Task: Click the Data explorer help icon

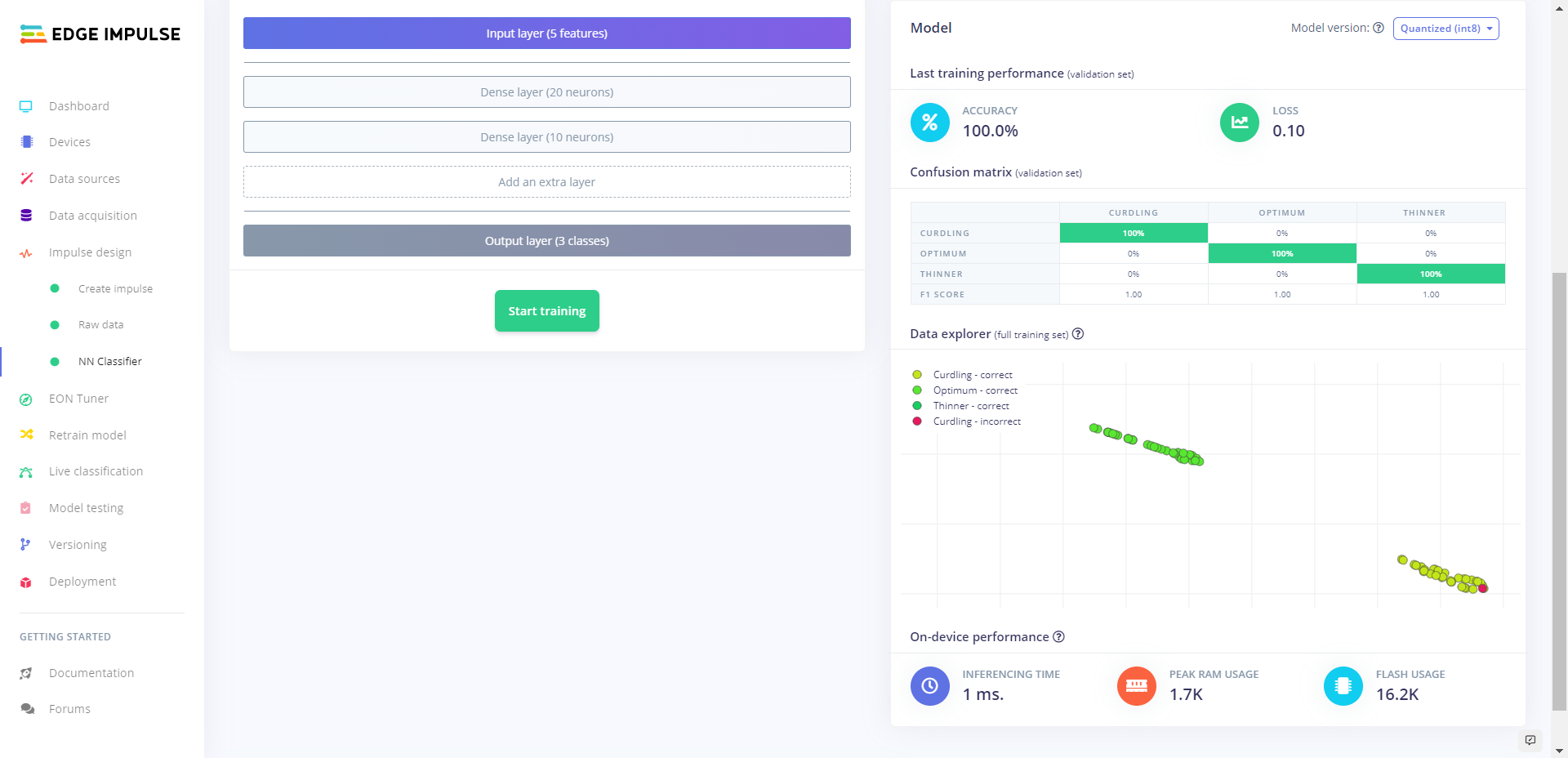Action: [1078, 334]
